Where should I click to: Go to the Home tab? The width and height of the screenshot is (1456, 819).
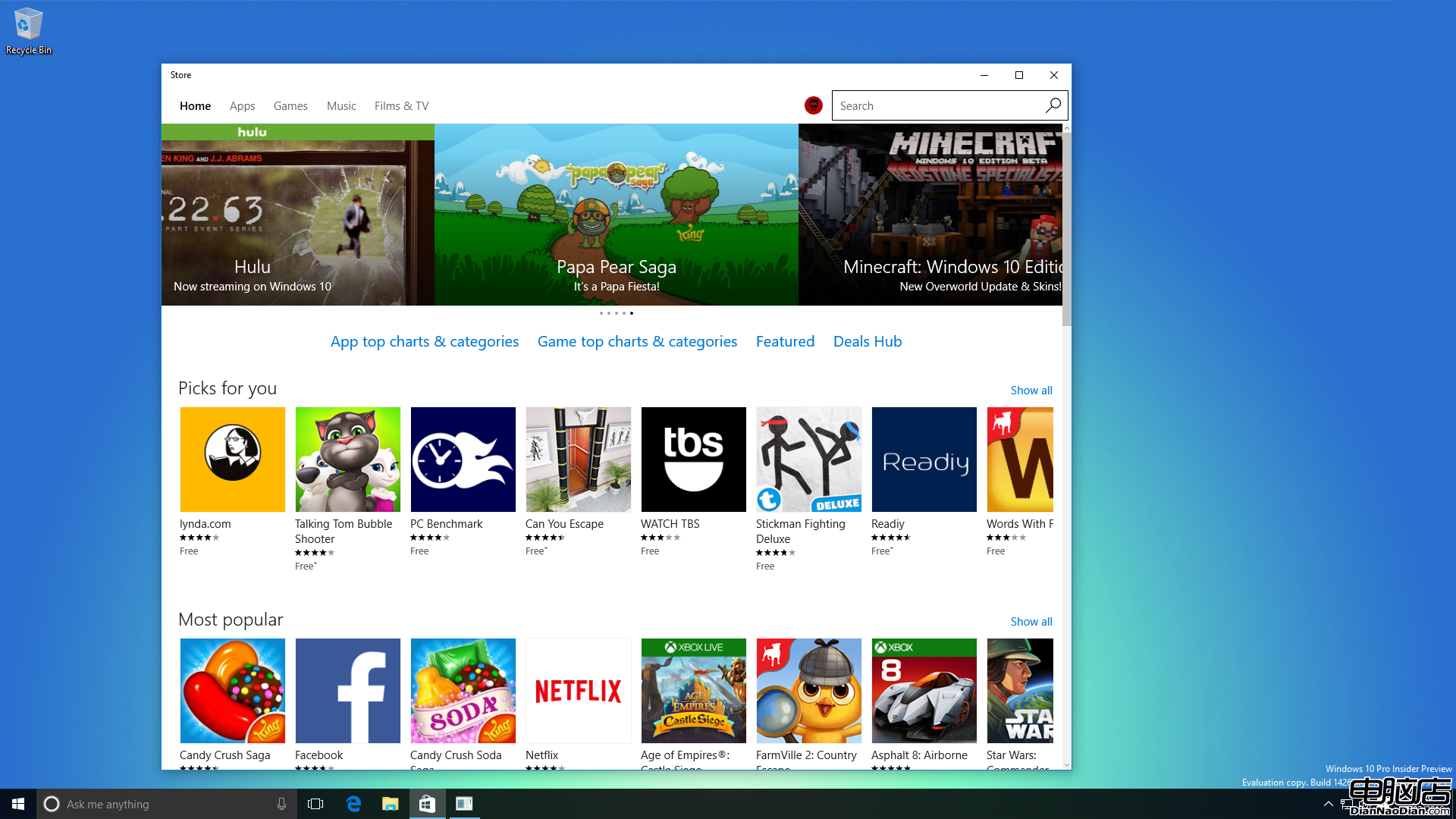click(195, 106)
